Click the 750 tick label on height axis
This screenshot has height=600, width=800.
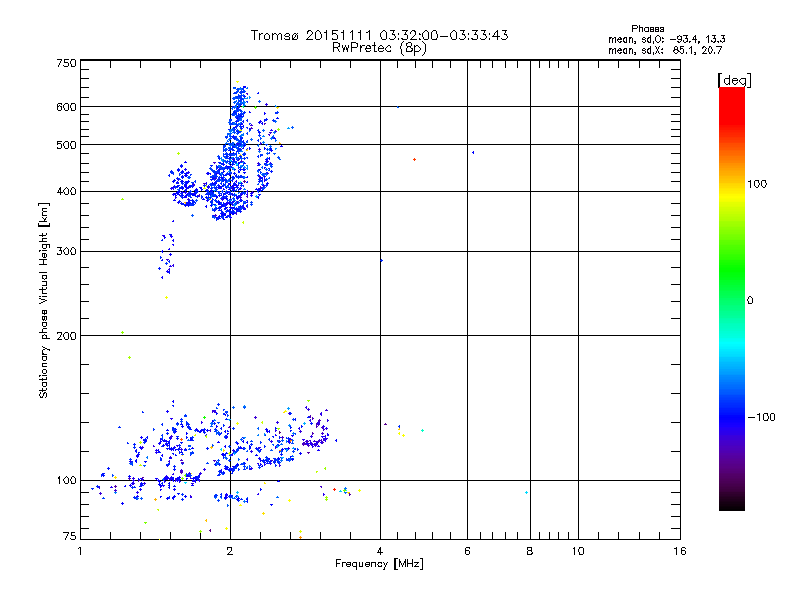click(66, 63)
